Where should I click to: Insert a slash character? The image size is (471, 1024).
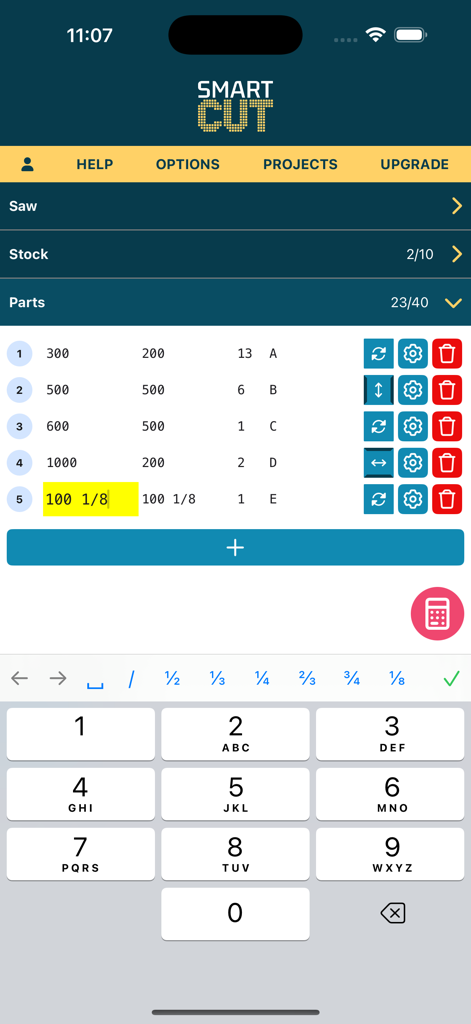point(131,679)
